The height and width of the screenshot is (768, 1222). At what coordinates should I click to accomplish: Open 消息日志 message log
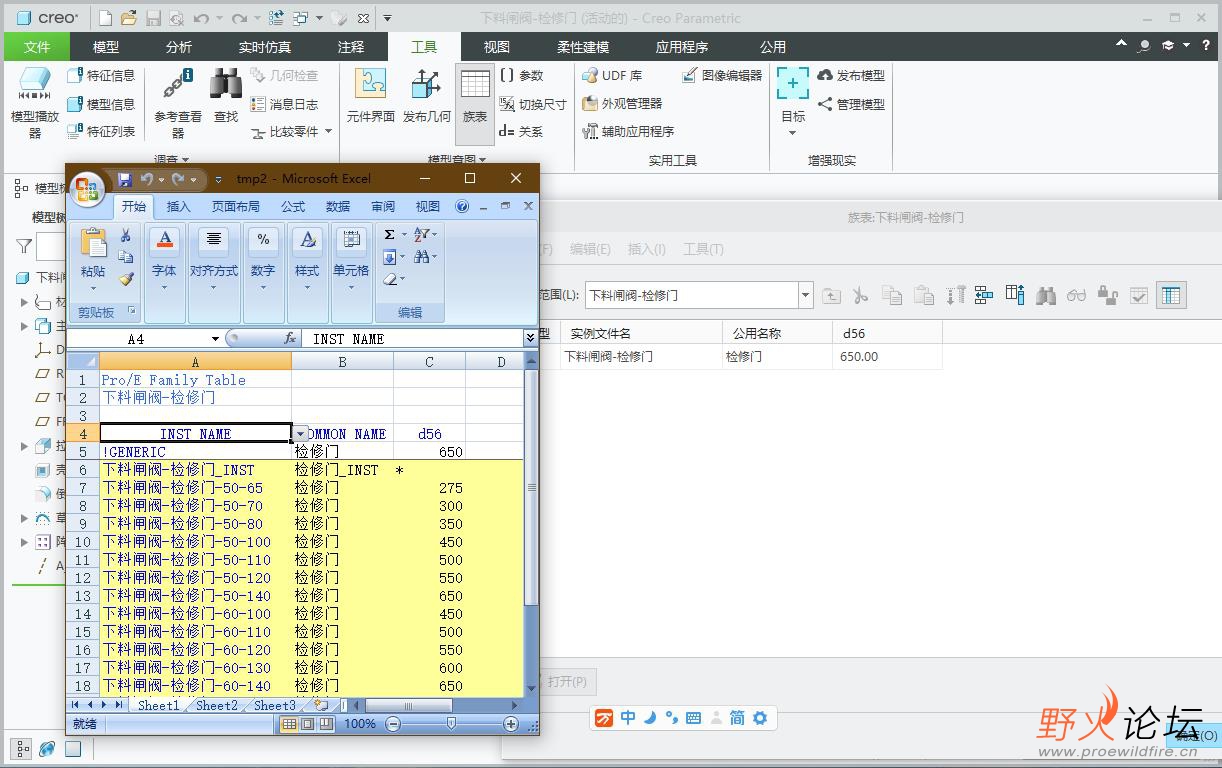[284, 104]
